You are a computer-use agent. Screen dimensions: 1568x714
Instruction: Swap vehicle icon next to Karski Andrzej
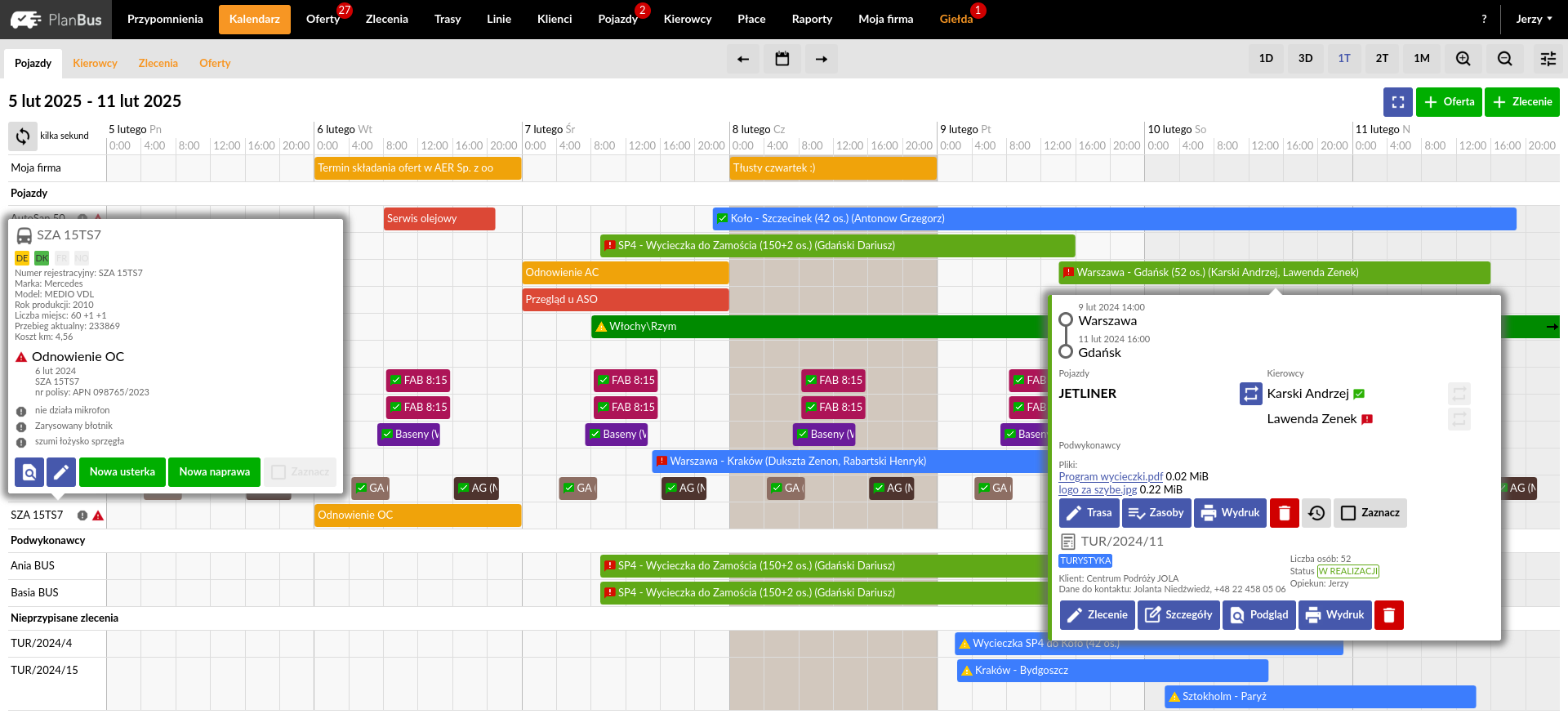[x=1250, y=394]
